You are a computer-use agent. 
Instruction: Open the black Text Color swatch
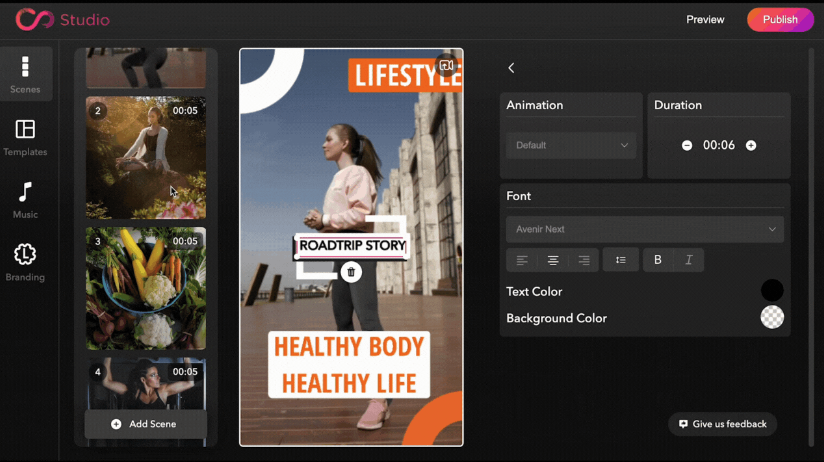(x=772, y=290)
